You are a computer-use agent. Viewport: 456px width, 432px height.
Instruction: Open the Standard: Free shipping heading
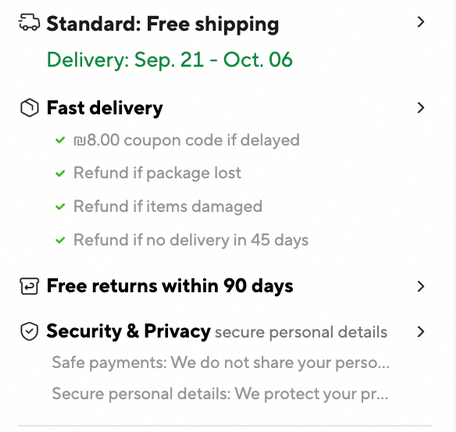point(163,24)
